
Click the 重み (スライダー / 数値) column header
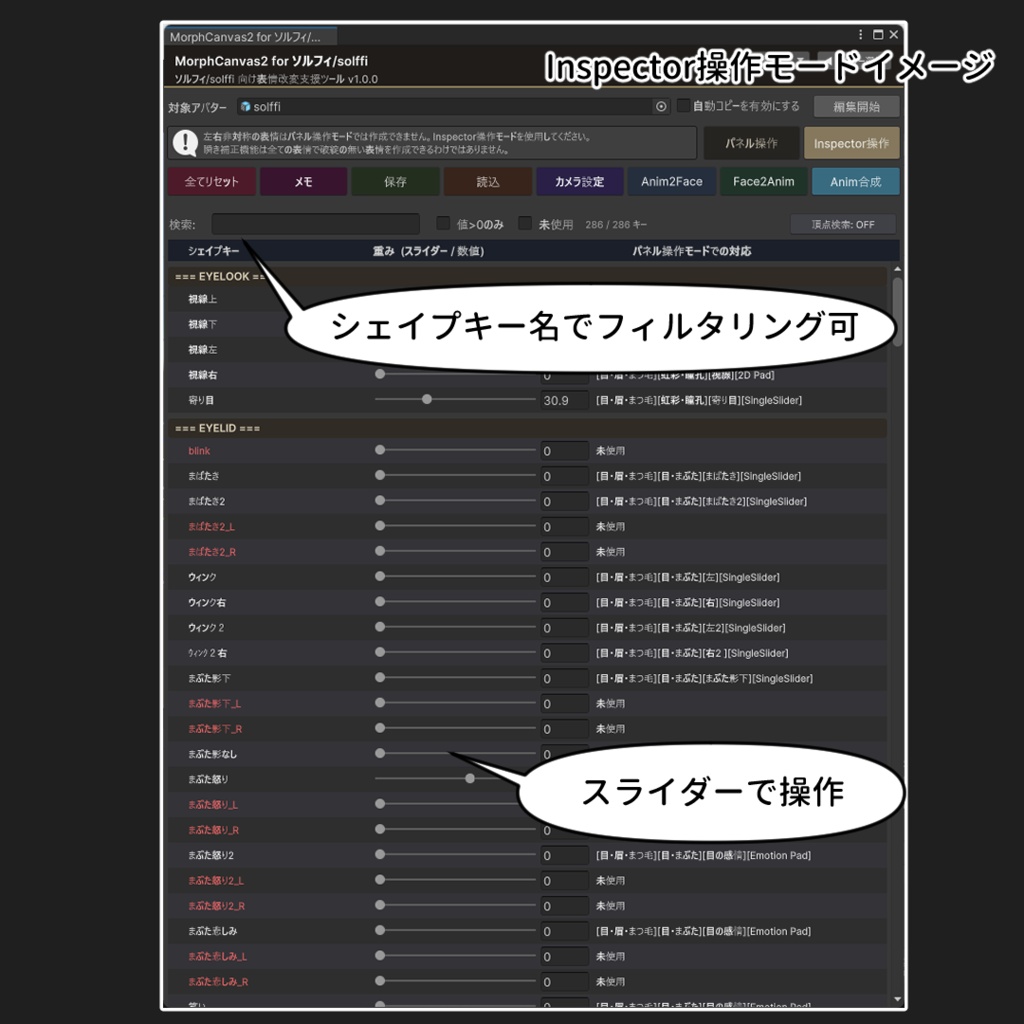pos(428,251)
